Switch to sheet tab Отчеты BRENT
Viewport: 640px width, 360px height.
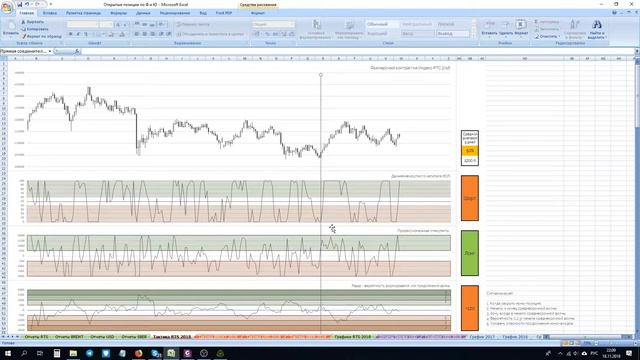tap(69, 337)
